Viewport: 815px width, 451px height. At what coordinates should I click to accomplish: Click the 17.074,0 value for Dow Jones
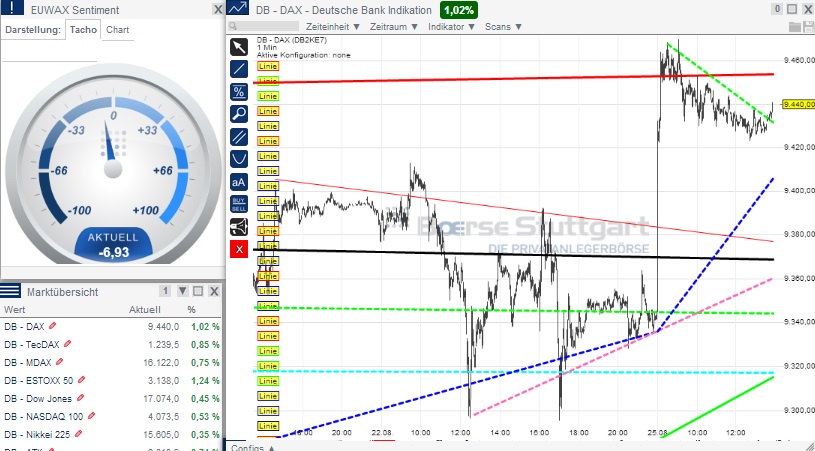pos(162,399)
